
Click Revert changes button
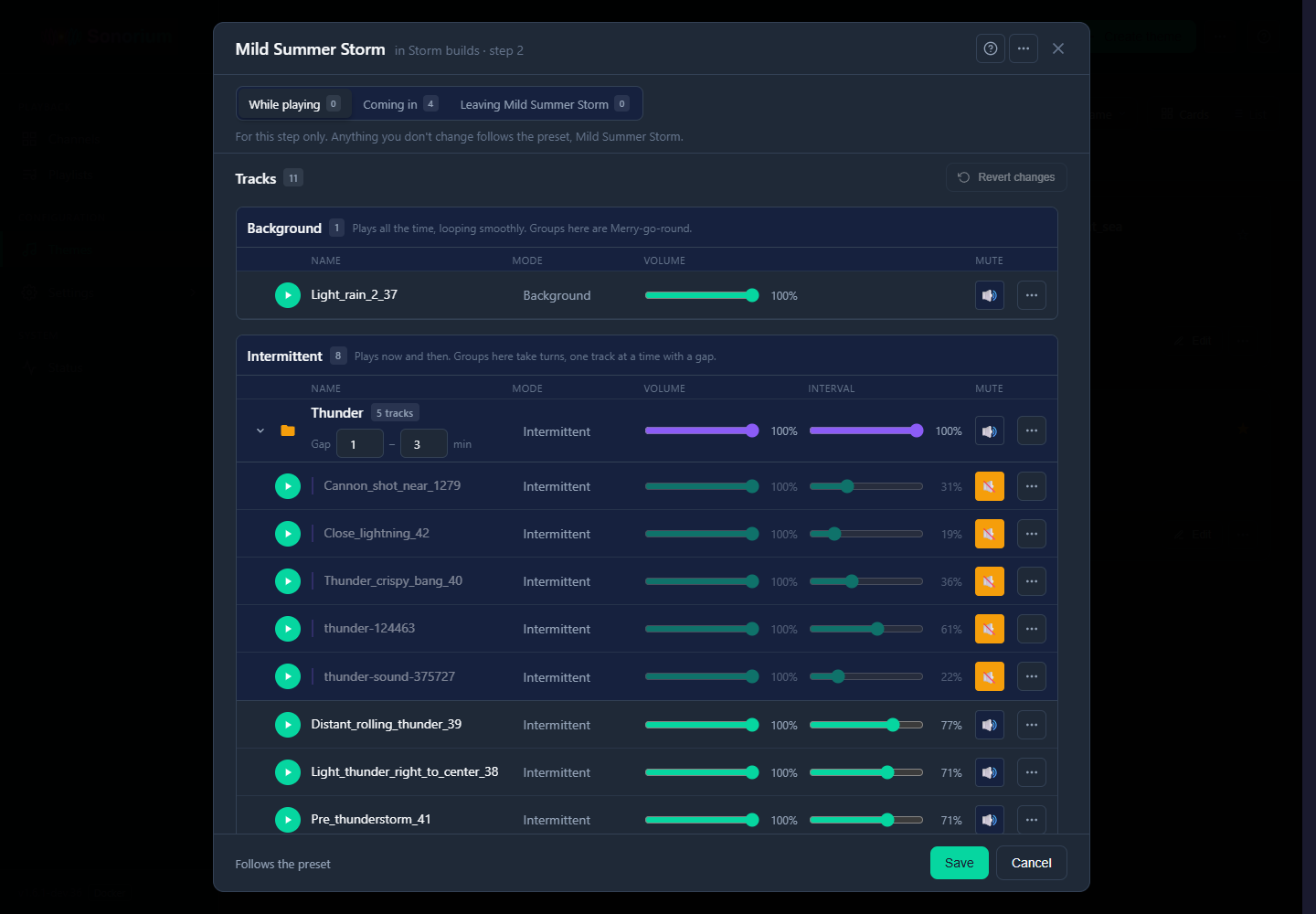pyautogui.click(x=1006, y=177)
